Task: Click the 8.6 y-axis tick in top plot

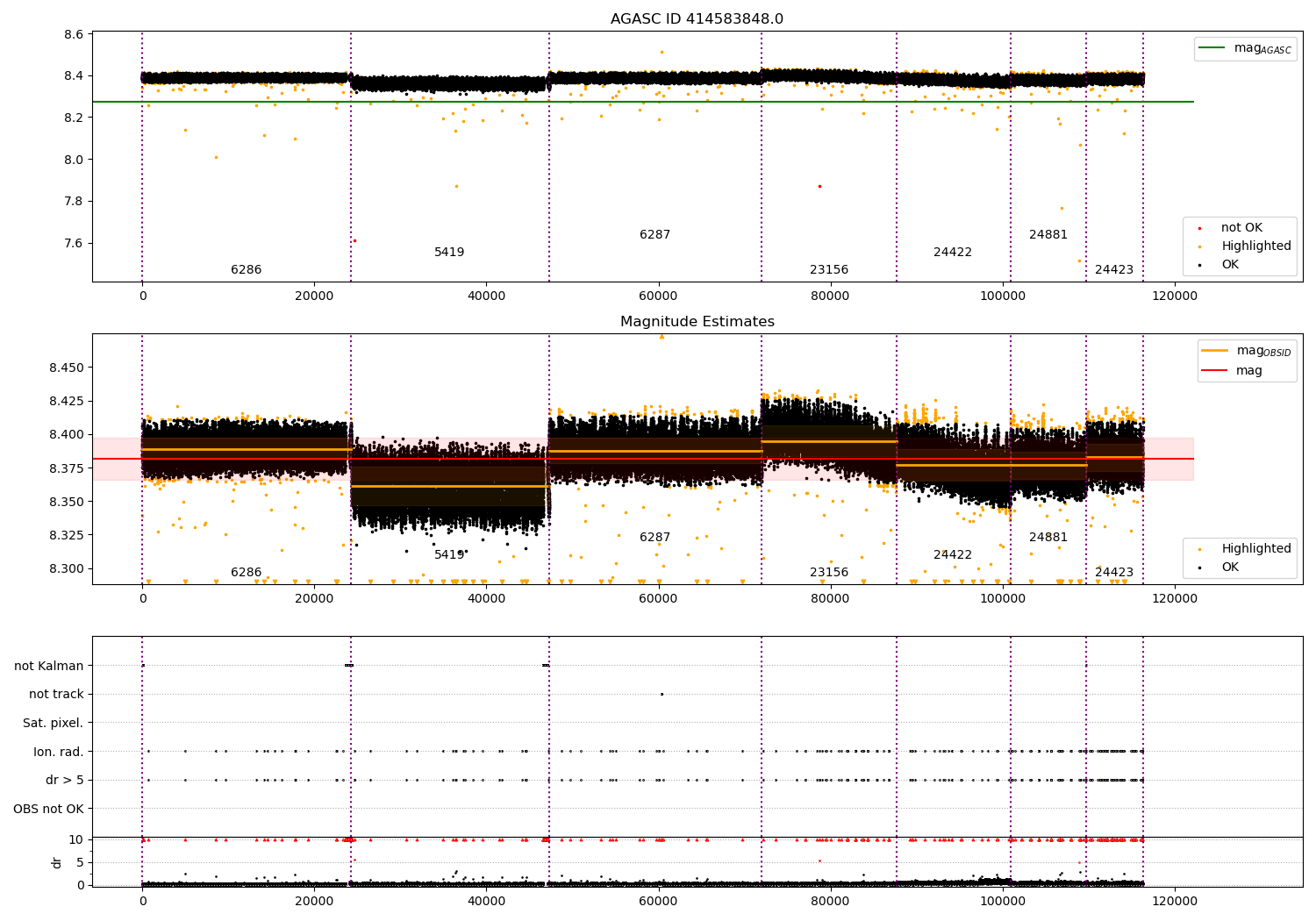Action: pos(74,34)
